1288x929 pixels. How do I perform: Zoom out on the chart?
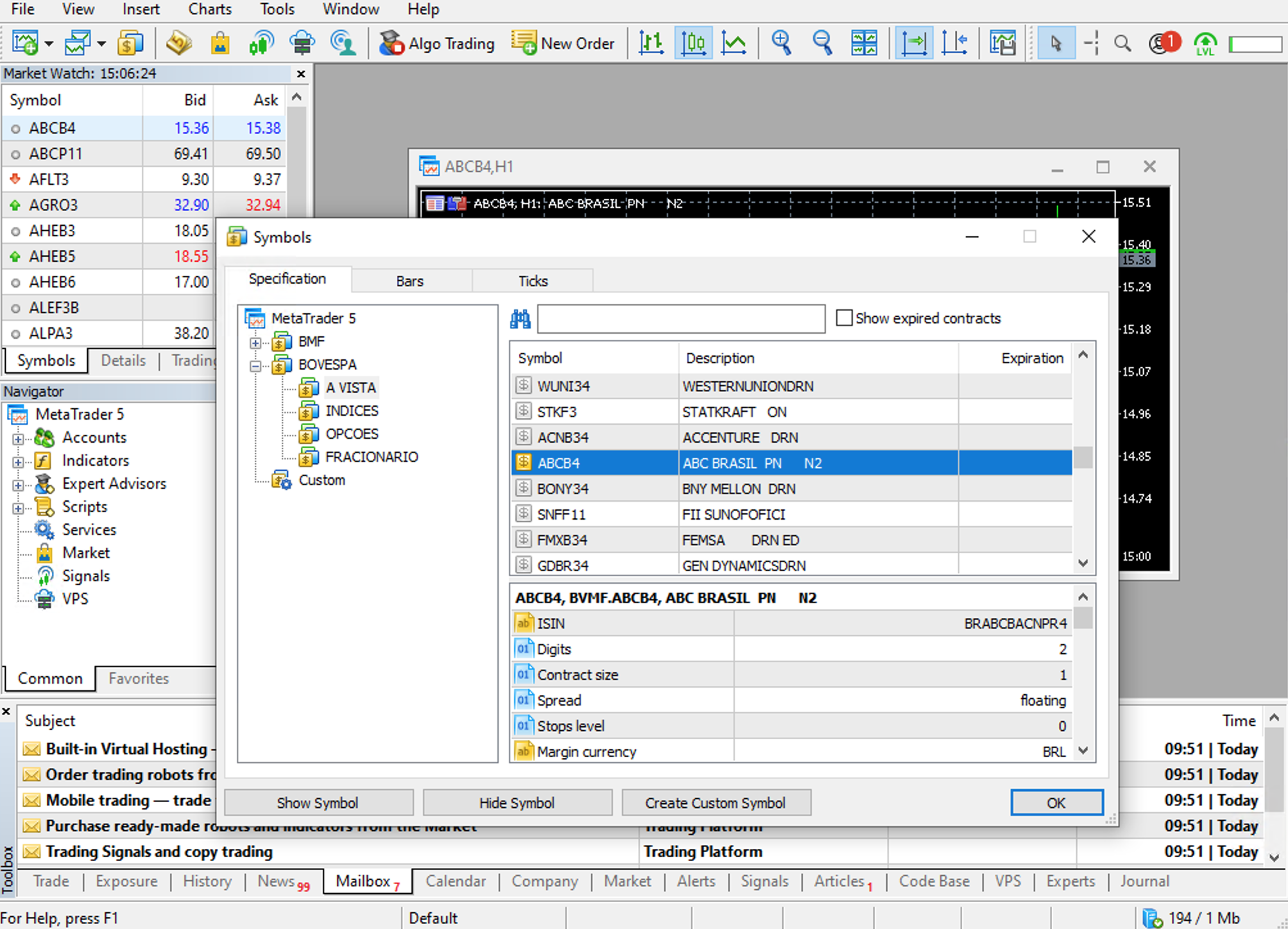(822, 44)
